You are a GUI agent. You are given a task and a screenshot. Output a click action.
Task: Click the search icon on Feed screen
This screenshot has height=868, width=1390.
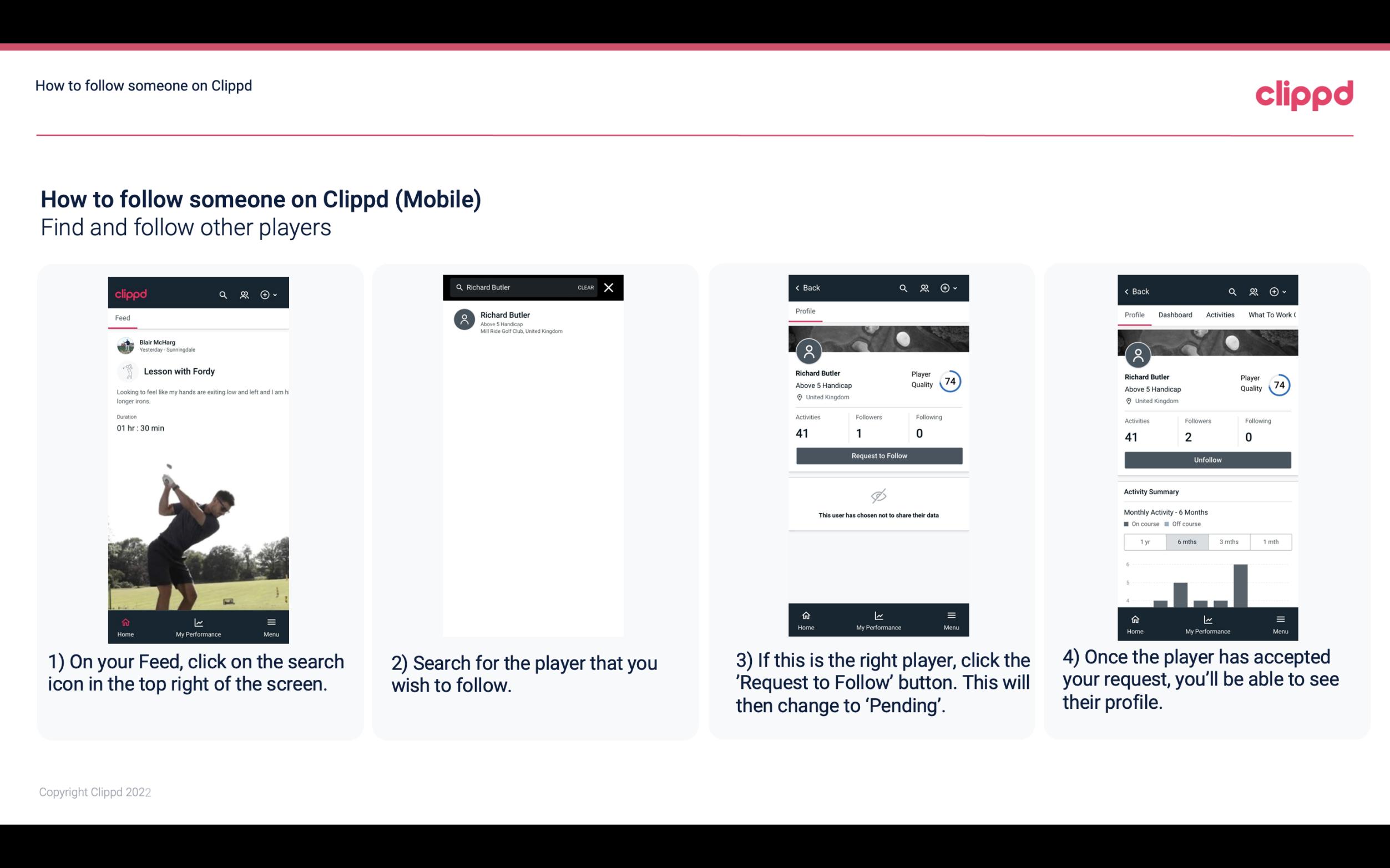click(x=222, y=294)
